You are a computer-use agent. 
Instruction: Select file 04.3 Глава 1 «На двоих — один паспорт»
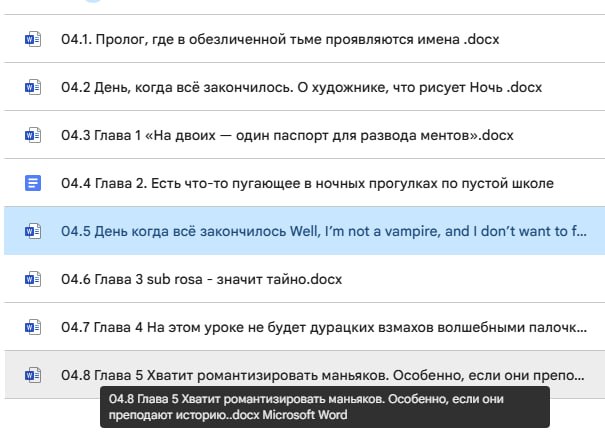pos(287,135)
